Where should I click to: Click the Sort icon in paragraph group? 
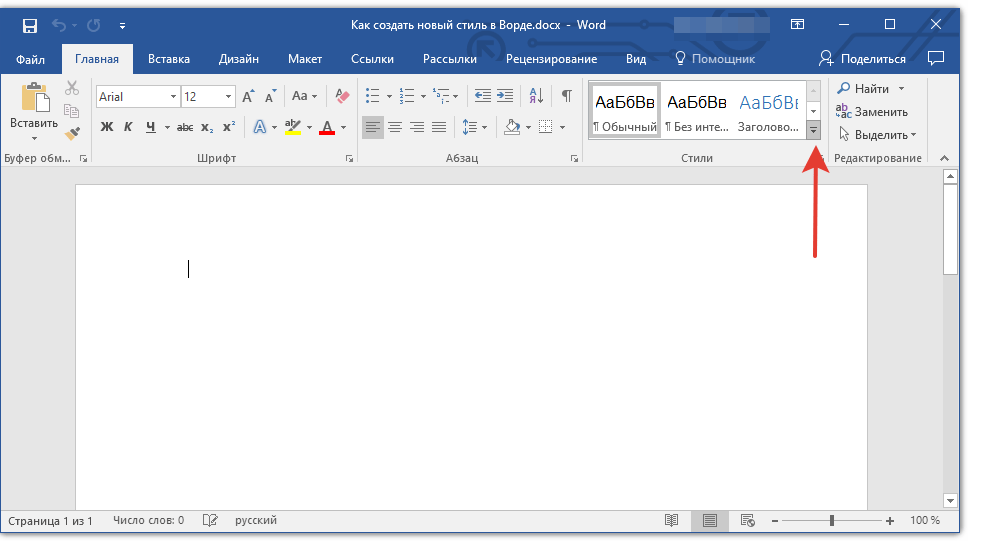click(x=536, y=96)
